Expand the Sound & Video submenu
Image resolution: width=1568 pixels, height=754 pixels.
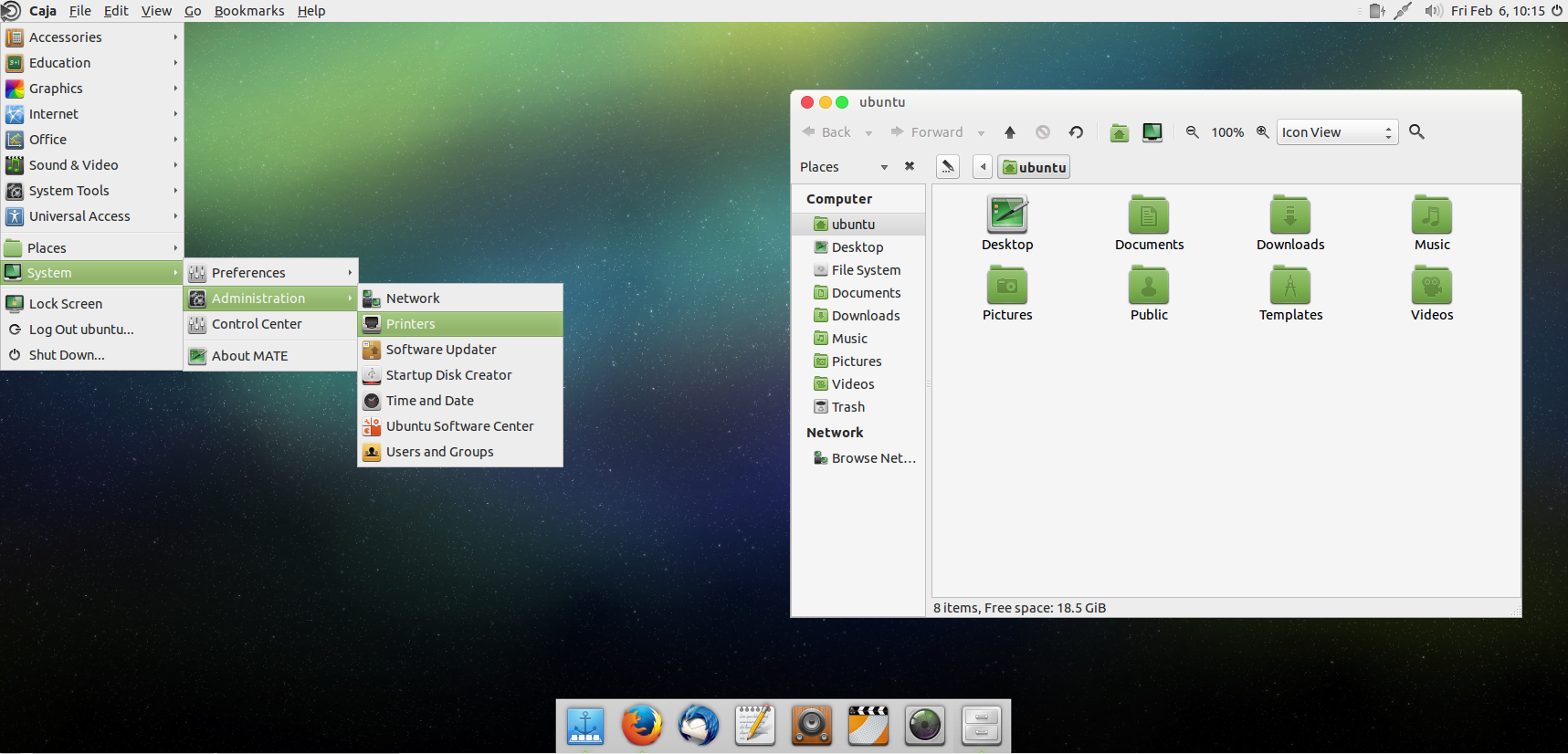pos(91,165)
